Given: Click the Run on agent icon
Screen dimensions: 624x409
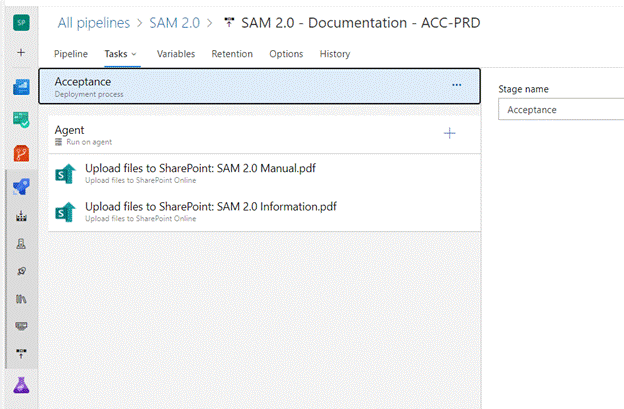Looking at the screenshot, I should (58, 142).
